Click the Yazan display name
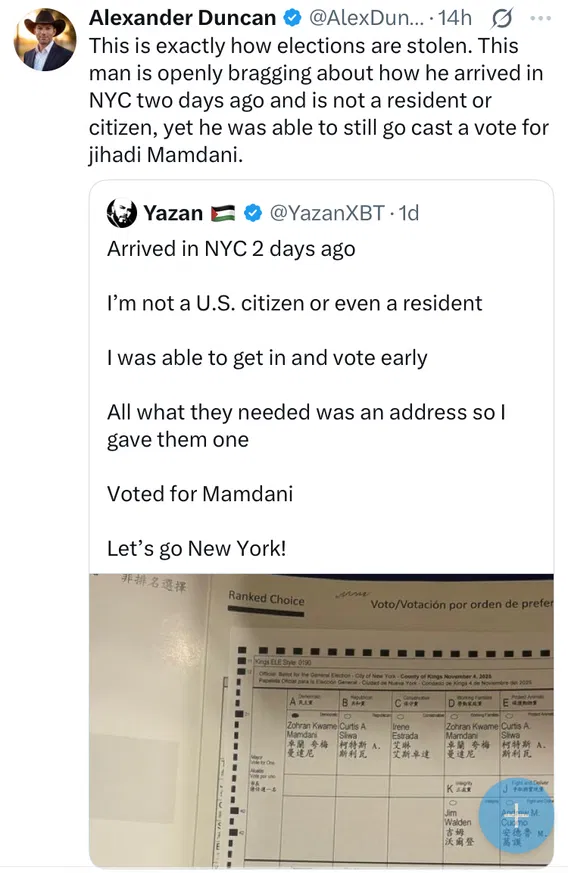 [x=173, y=213]
